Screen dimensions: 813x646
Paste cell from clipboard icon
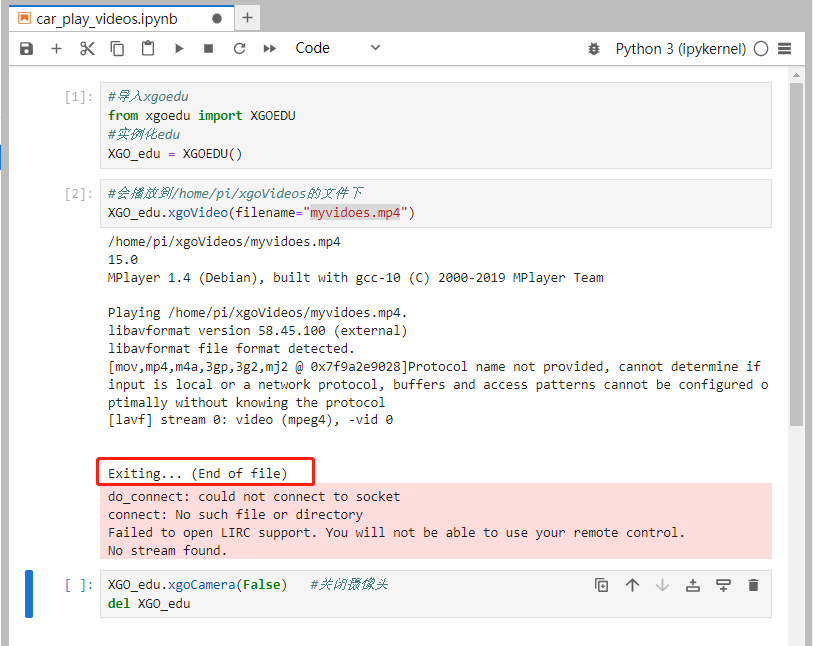148,48
